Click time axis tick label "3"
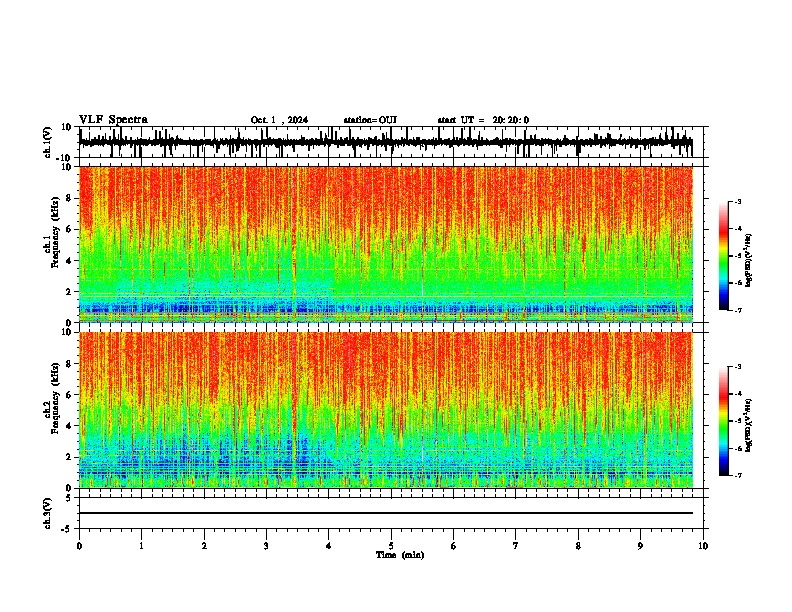Image resolution: width=792 pixels, height=612 pixels. tap(266, 546)
